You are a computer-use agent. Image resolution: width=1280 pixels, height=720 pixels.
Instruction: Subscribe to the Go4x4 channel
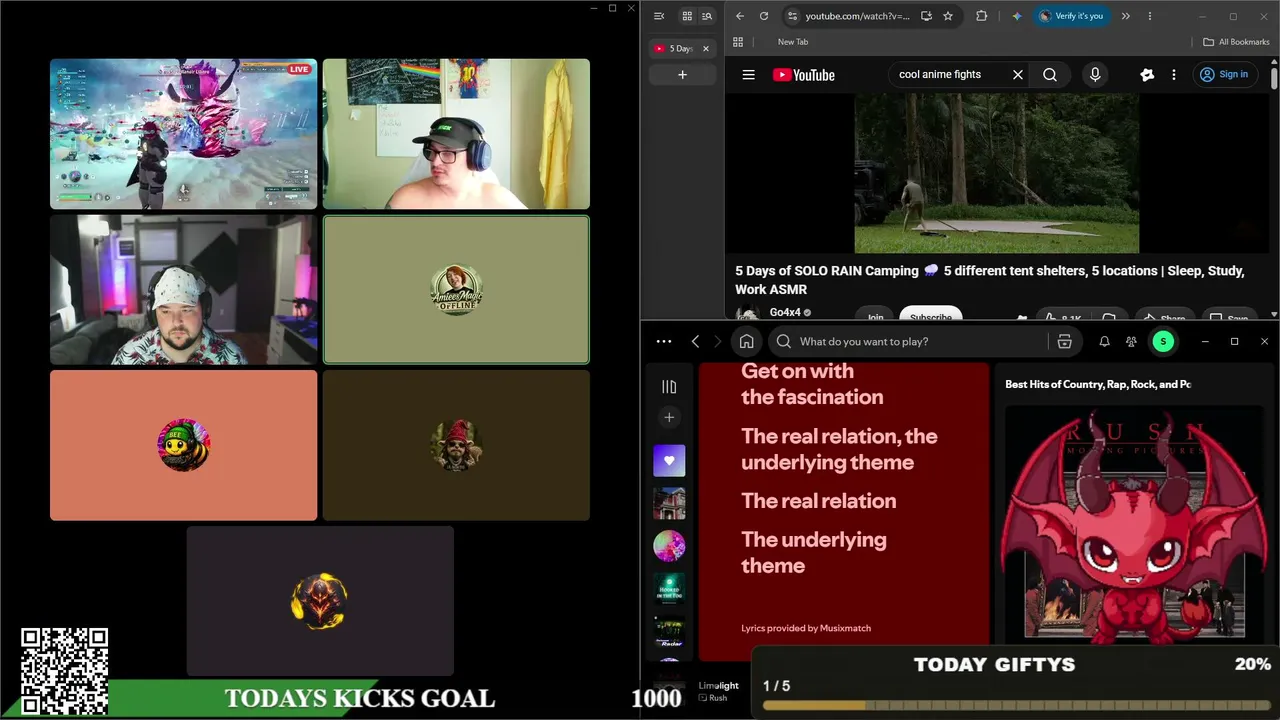[x=931, y=315]
